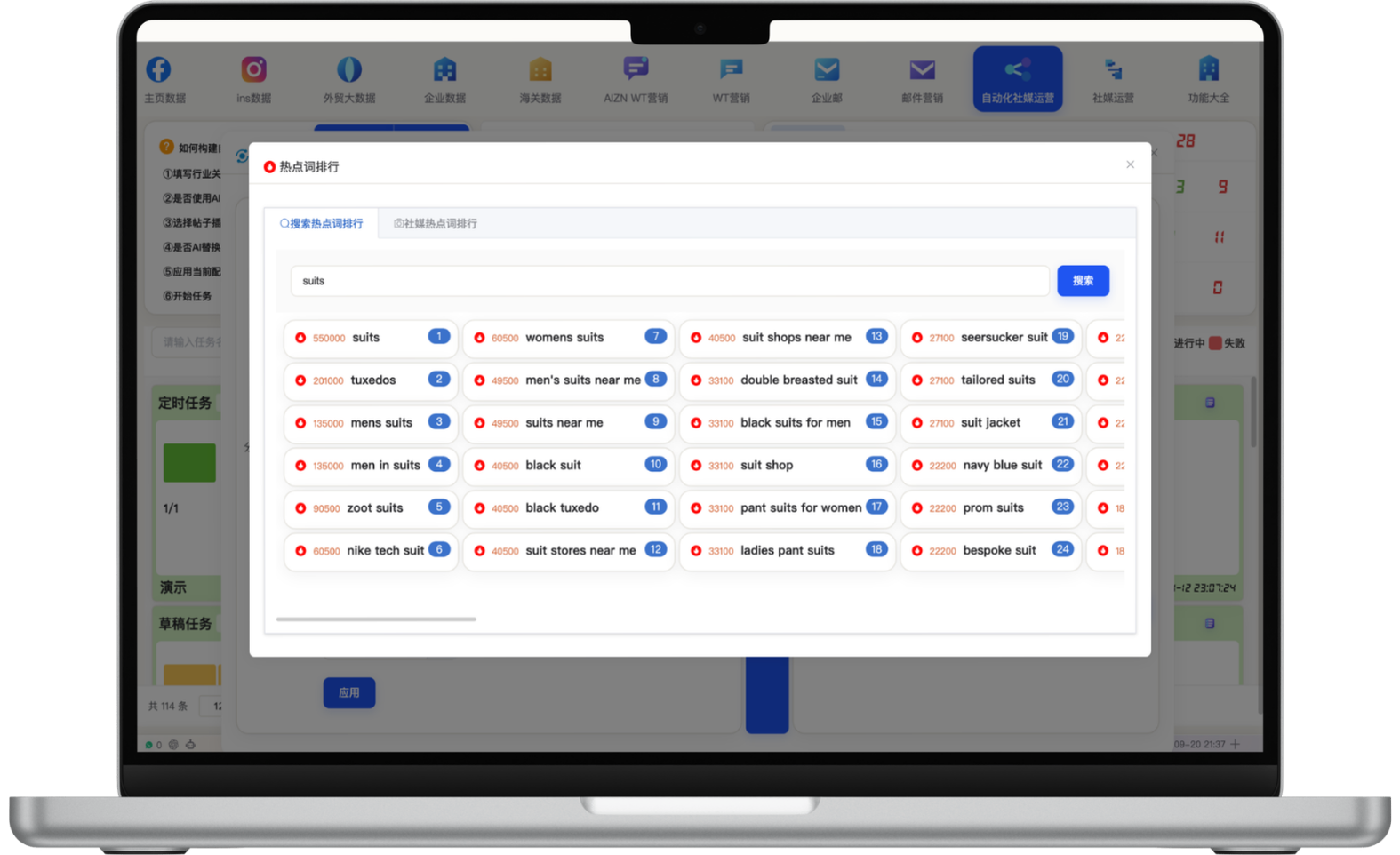Open the AIZN WT营销 chat icon

coord(636,68)
